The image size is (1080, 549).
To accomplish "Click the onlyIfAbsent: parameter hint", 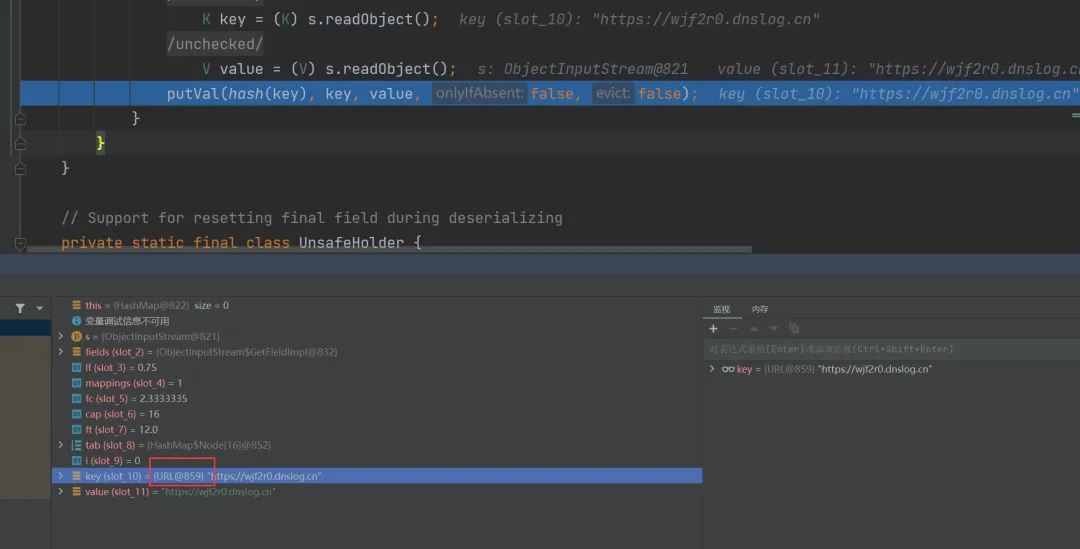I will [x=479, y=93].
